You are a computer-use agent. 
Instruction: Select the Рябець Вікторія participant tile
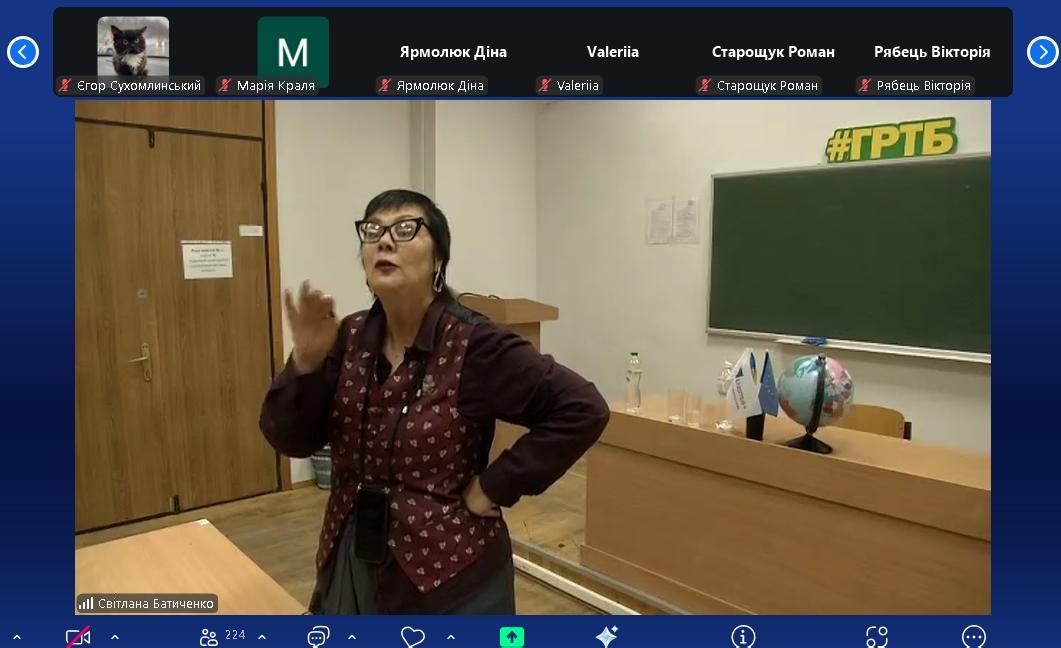pos(932,52)
